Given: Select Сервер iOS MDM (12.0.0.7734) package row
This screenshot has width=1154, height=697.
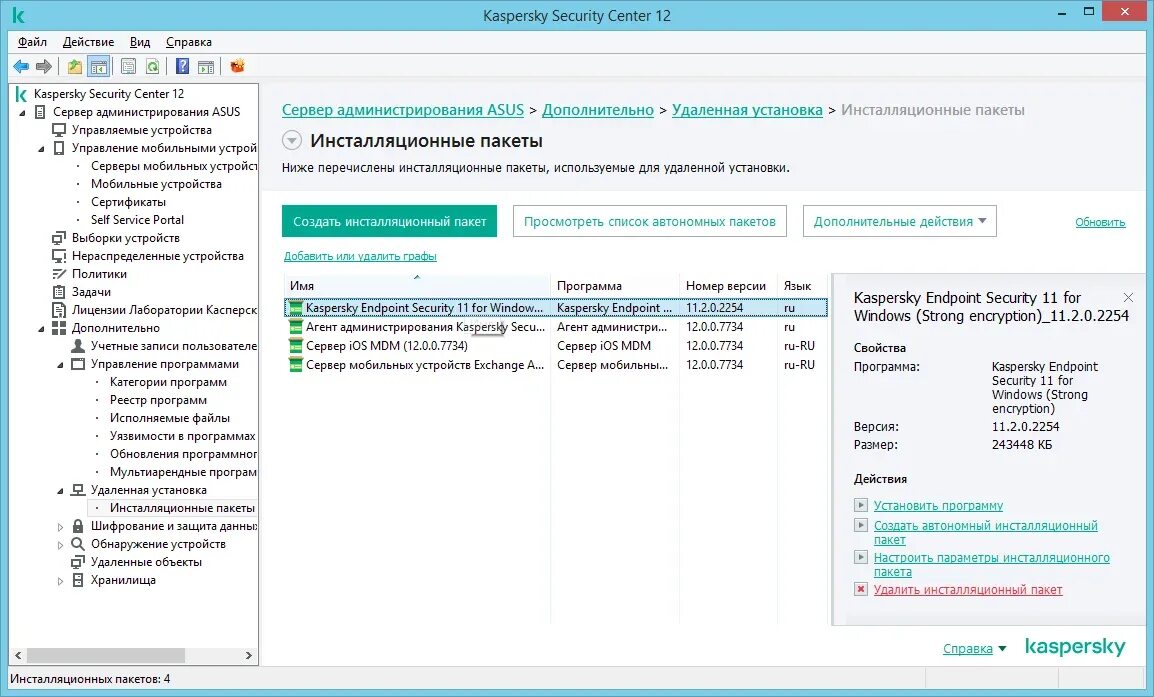Looking at the screenshot, I should (x=556, y=346).
